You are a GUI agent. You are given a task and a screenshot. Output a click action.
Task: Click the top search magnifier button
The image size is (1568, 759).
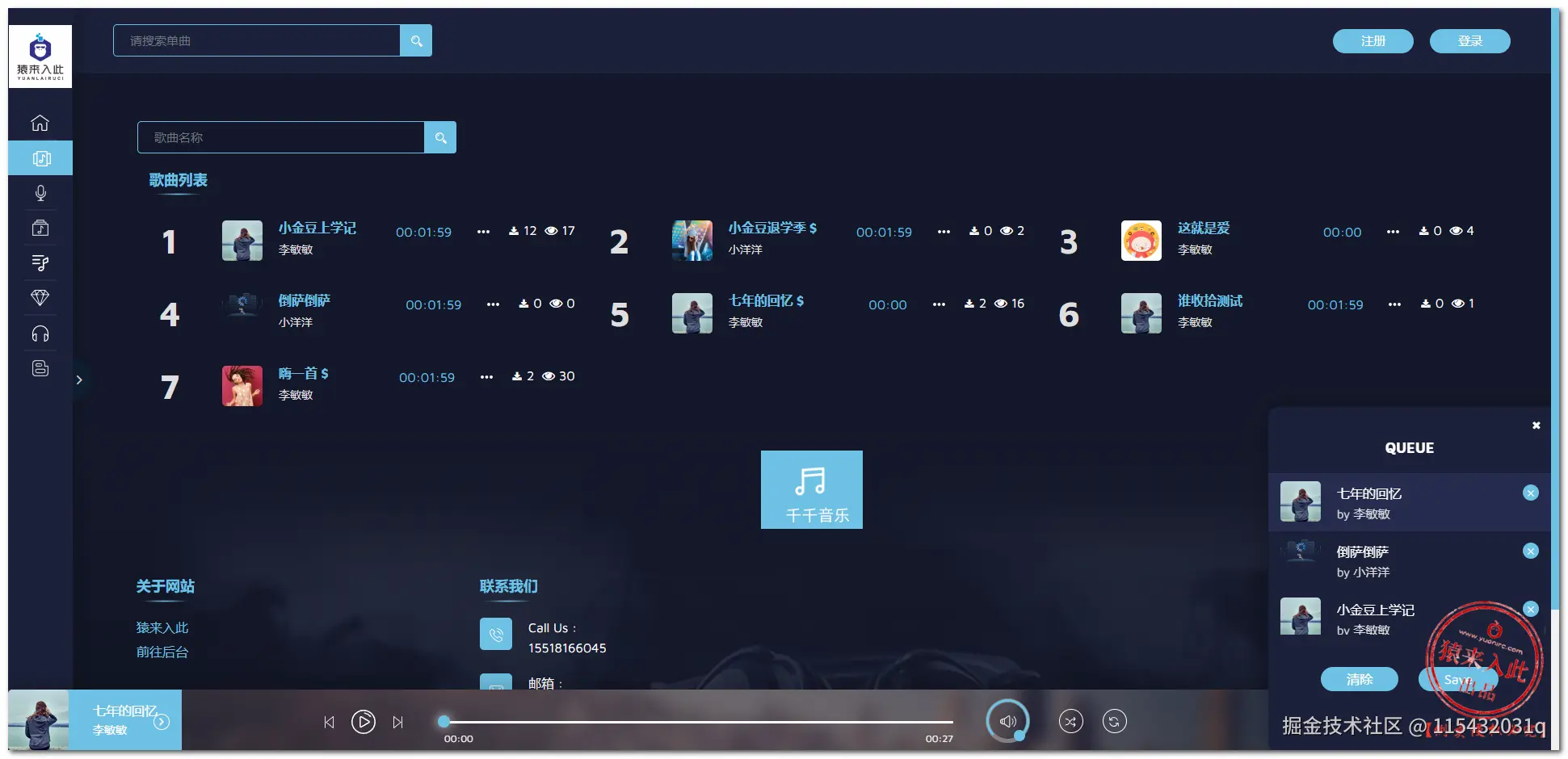(x=416, y=40)
